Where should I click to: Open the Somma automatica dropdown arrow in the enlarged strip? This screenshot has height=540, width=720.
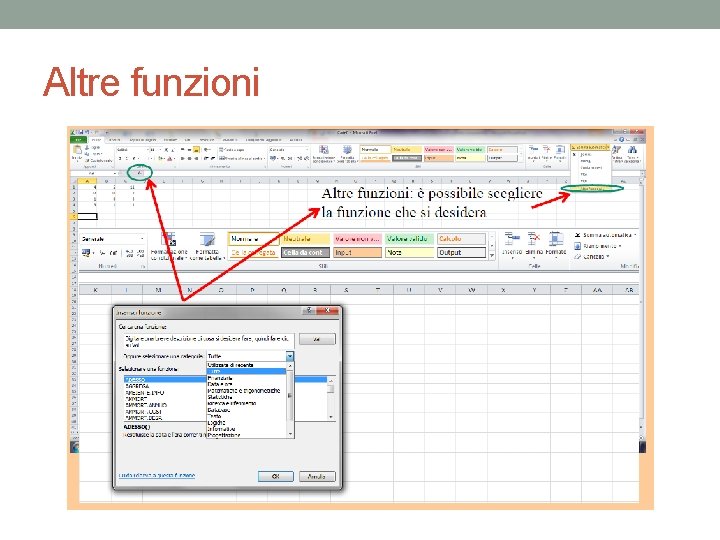click(636, 235)
